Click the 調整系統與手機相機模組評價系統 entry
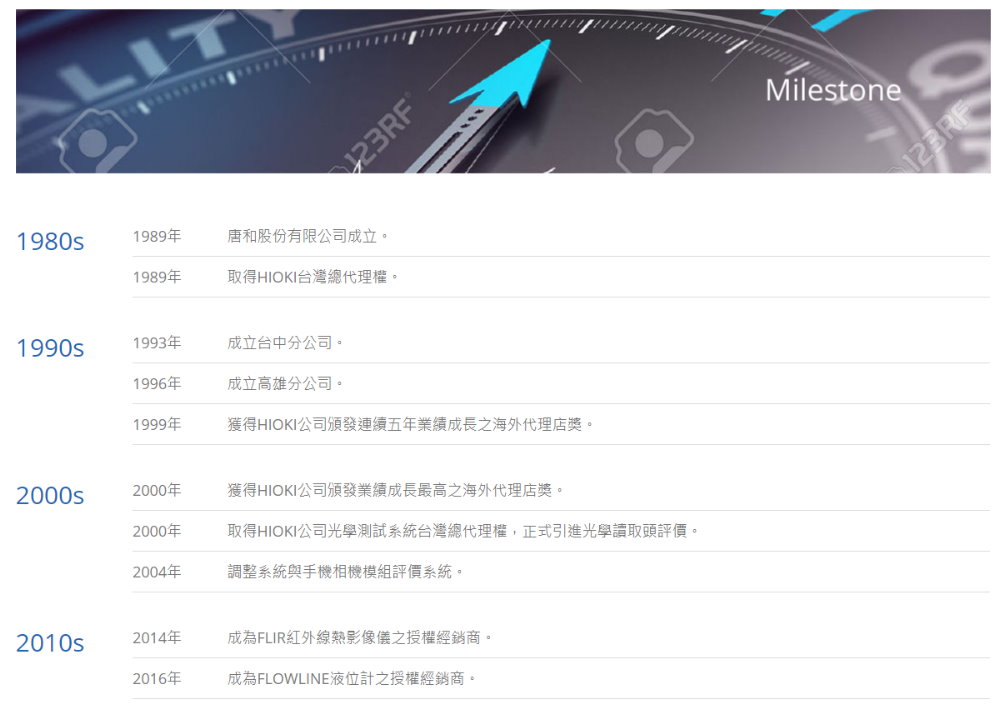 (345, 572)
